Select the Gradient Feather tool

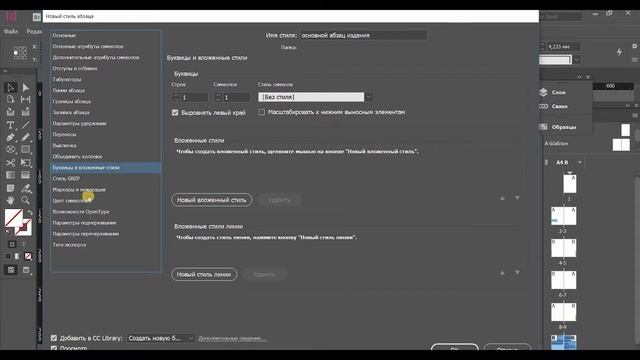(x=25, y=175)
